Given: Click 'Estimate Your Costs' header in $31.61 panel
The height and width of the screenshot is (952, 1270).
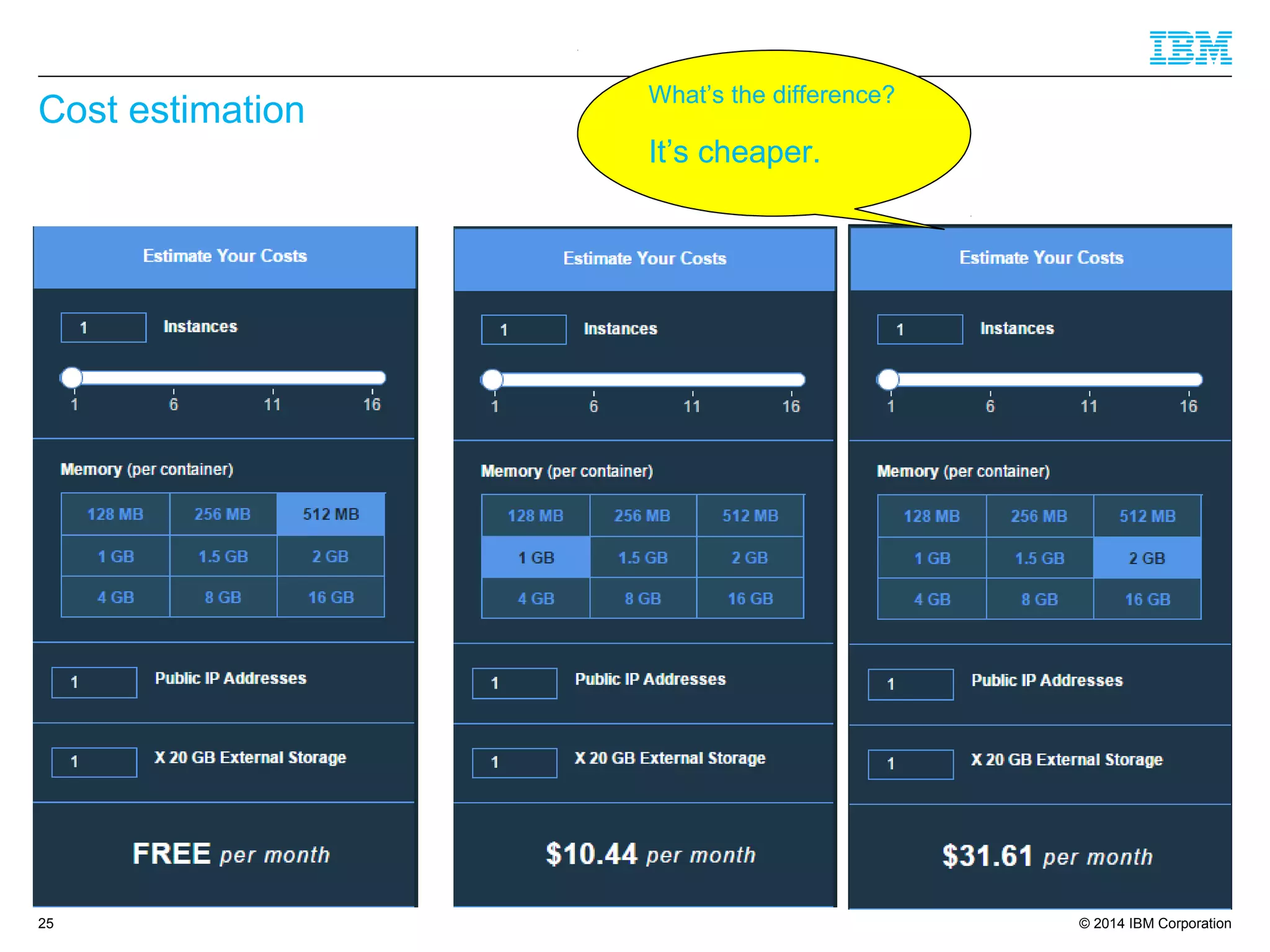Looking at the screenshot, I should tap(1042, 258).
